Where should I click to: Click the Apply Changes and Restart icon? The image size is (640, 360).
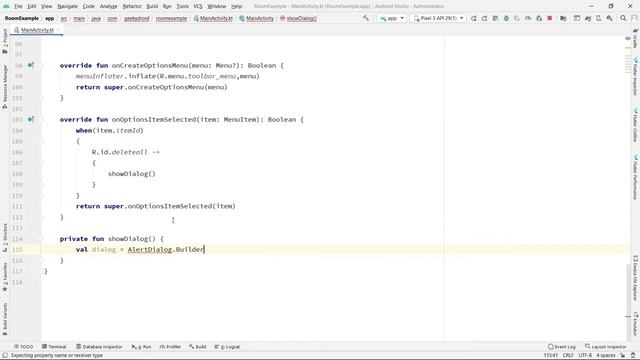(484, 18)
